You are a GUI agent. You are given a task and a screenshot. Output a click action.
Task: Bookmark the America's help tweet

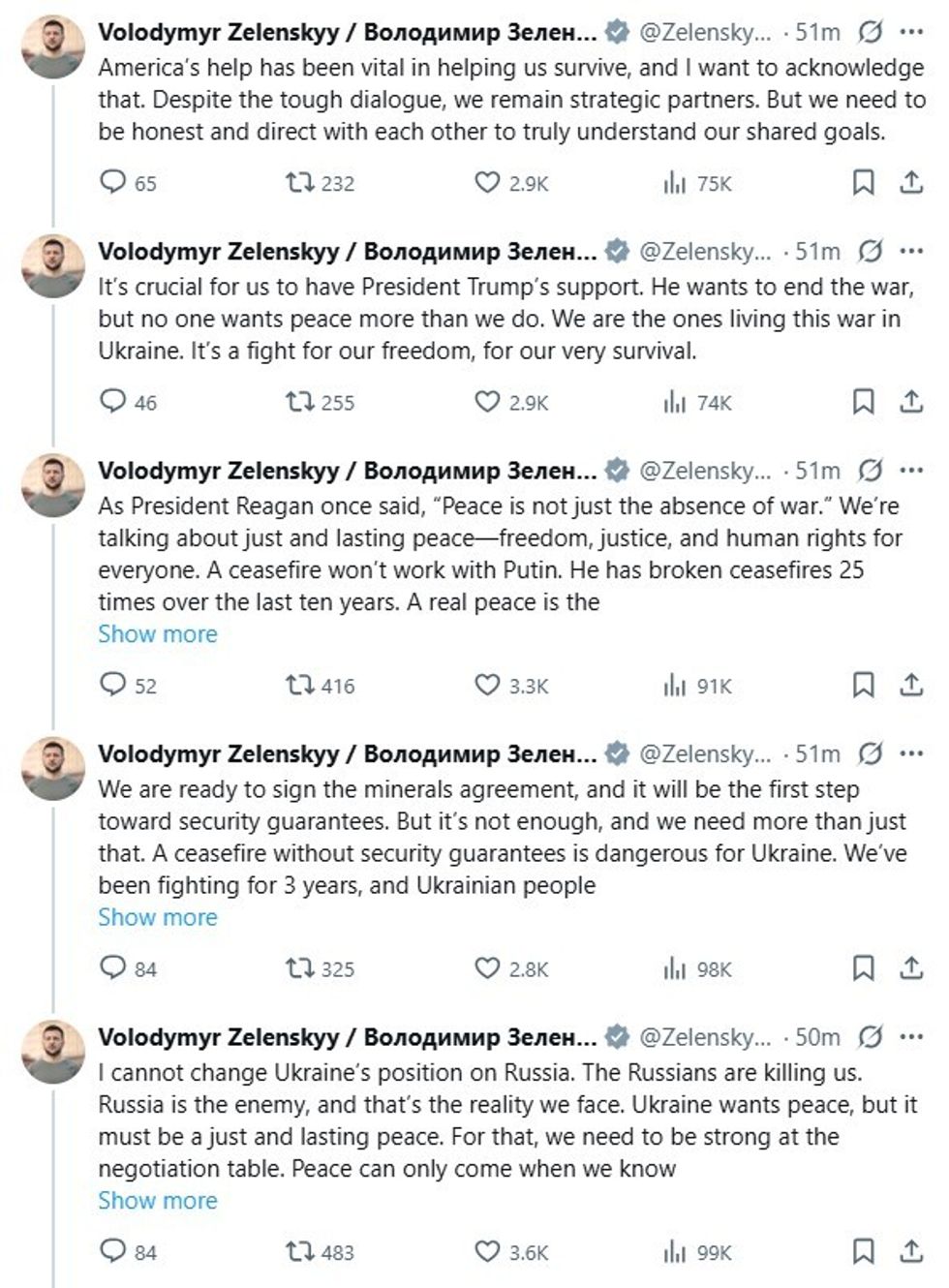[x=863, y=182]
